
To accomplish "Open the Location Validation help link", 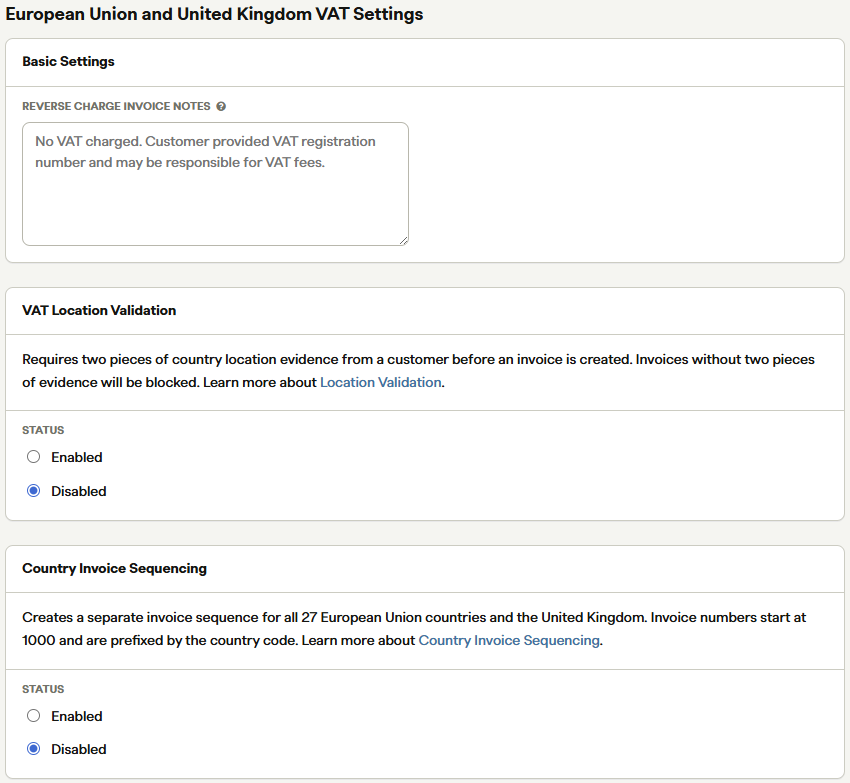I will tap(381, 382).
